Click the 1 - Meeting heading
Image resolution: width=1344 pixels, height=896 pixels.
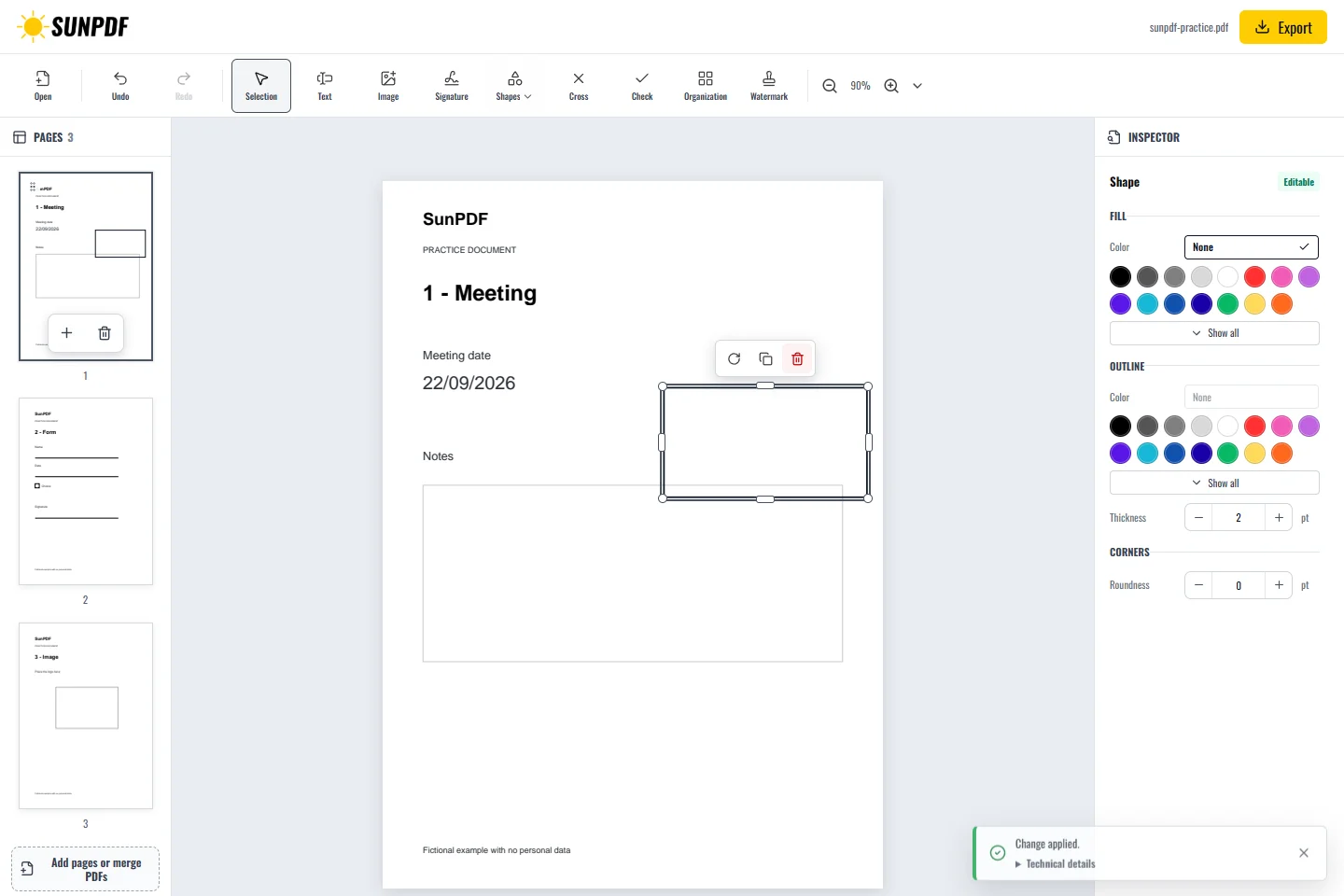pyautogui.click(x=480, y=294)
